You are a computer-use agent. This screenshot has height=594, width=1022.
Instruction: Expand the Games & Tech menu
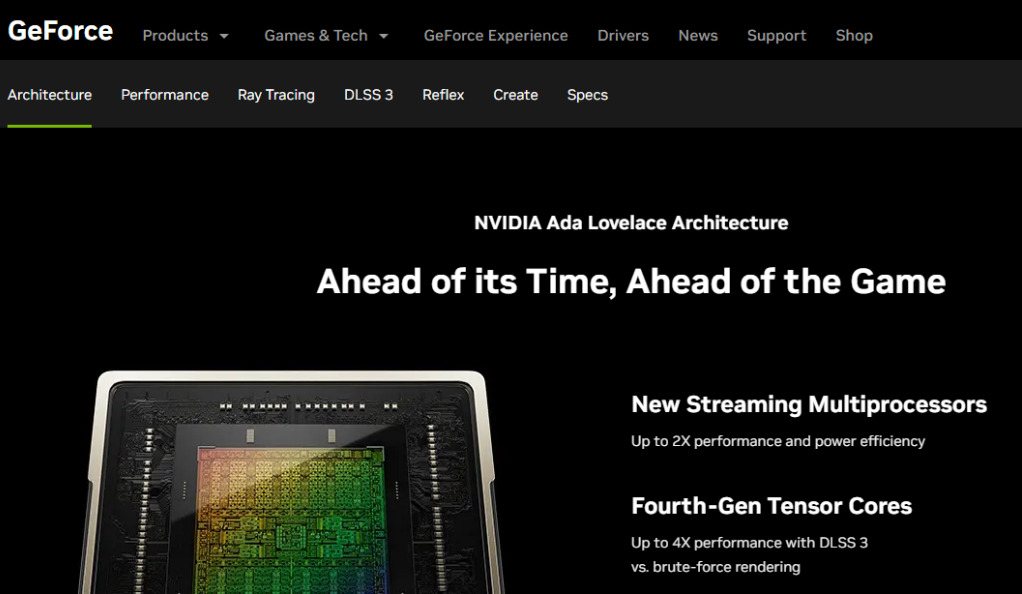click(x=327, y=36)
